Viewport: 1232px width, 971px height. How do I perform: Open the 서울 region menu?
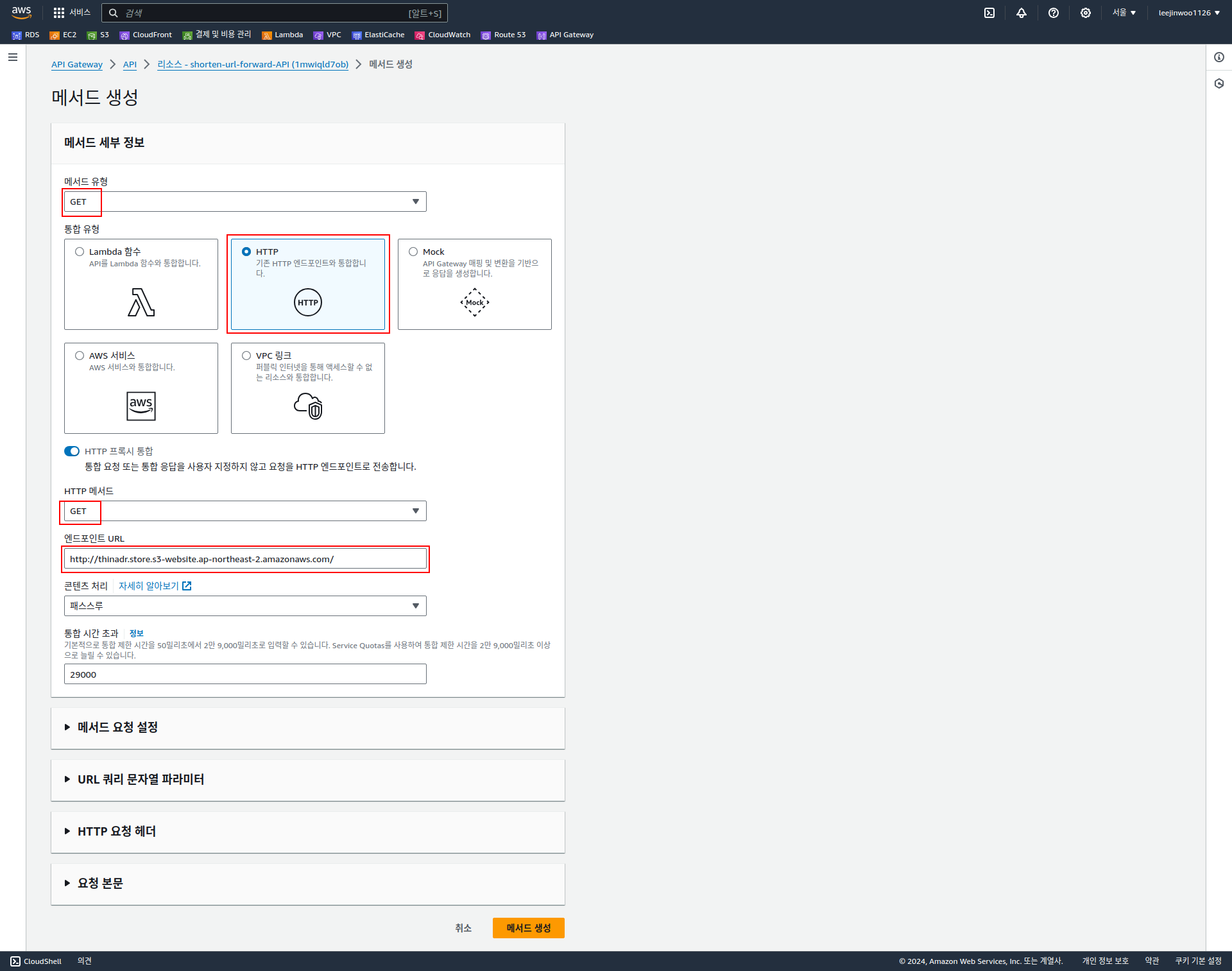1124,13
